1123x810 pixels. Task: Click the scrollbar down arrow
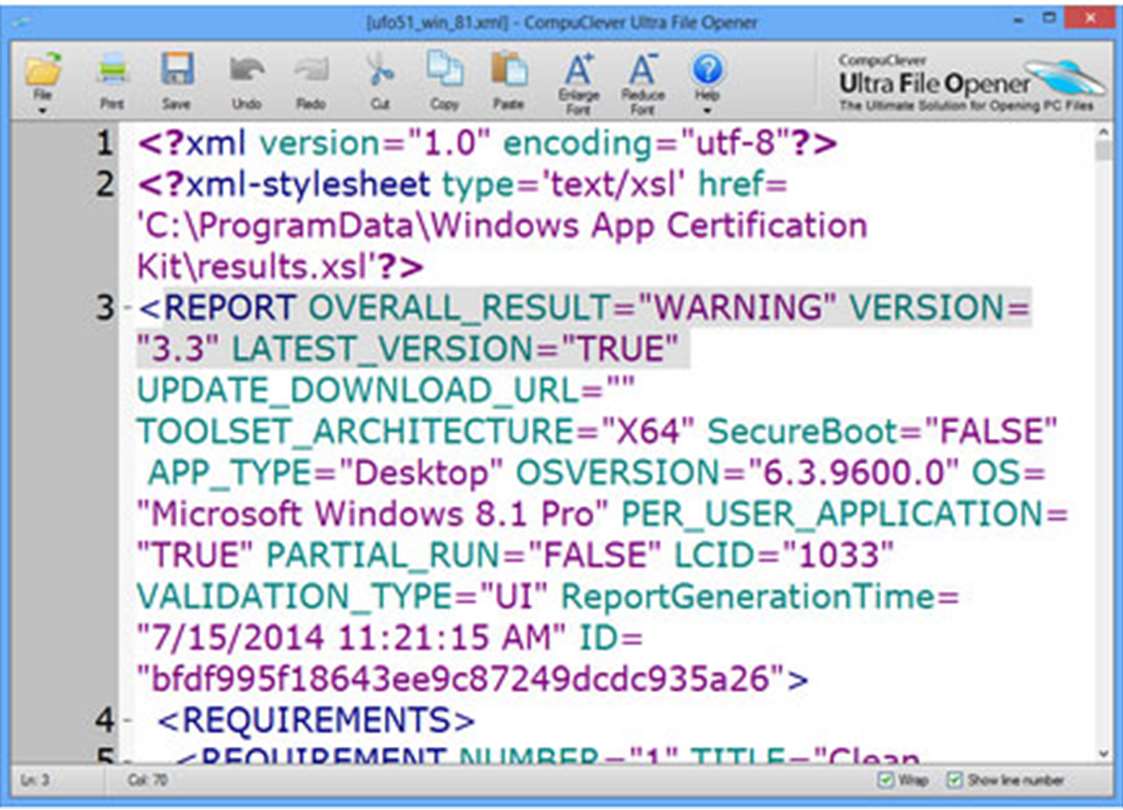tap(1104, 753)
